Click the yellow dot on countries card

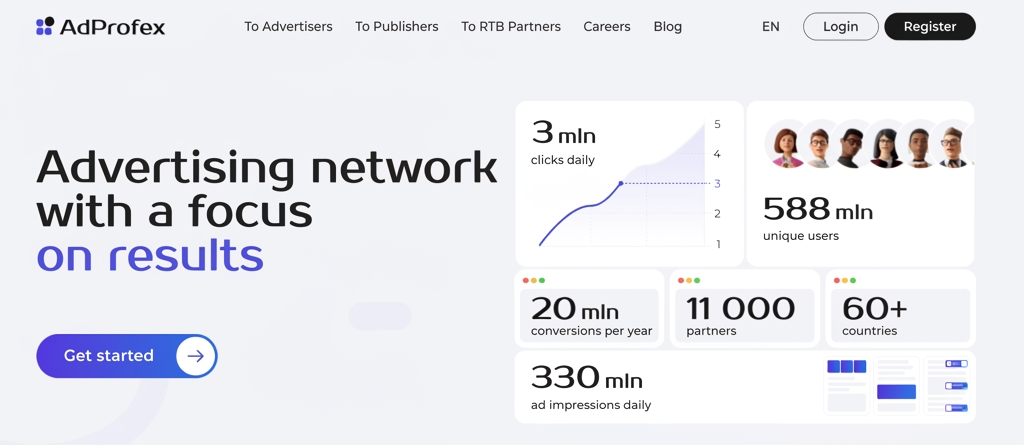[844, 280]
